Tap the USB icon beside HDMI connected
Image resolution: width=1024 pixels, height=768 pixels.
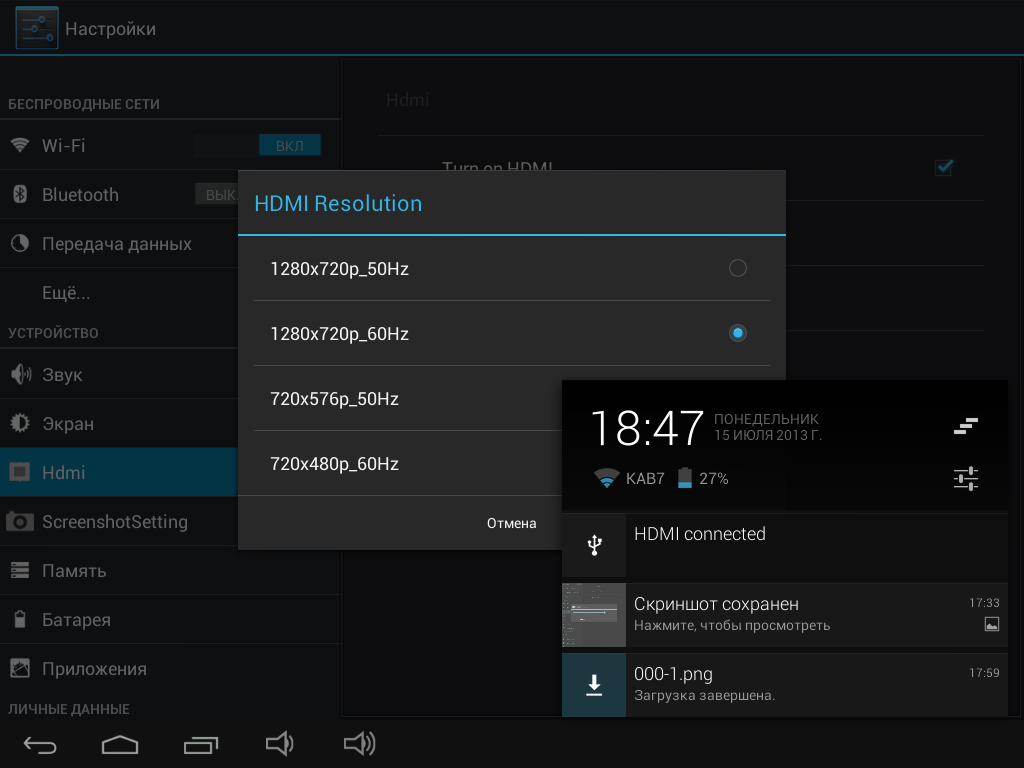(594, 545)
